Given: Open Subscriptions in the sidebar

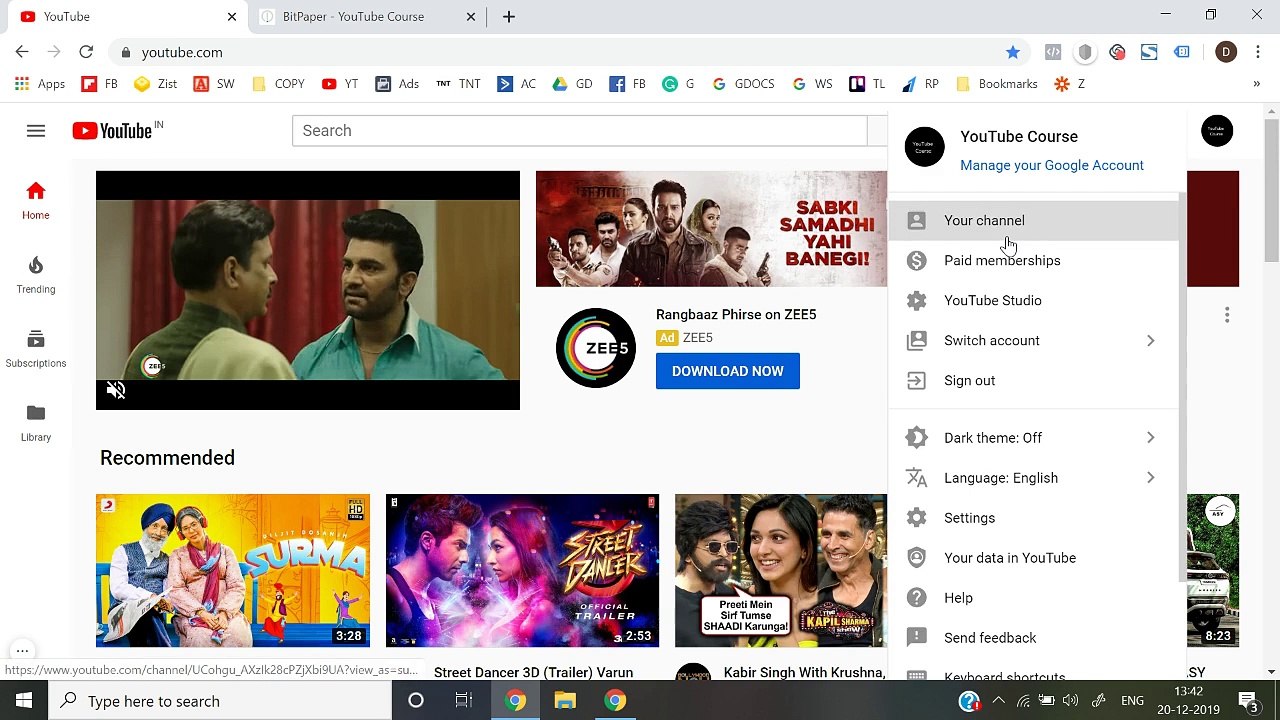Looking at the screenshot, I should click(x=36, y=348).
